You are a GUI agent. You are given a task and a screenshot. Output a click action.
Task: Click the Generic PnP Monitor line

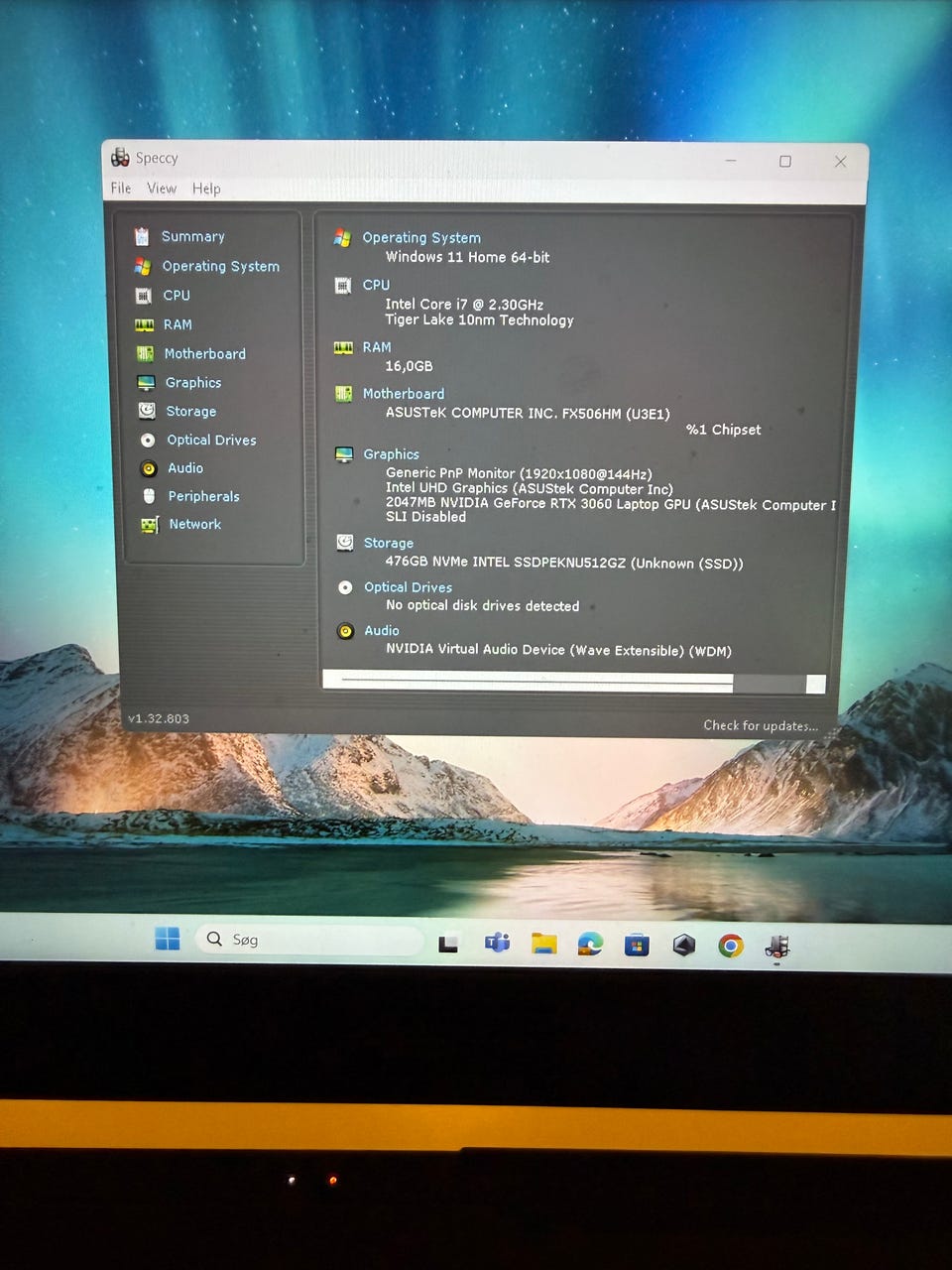pos(519,473)
